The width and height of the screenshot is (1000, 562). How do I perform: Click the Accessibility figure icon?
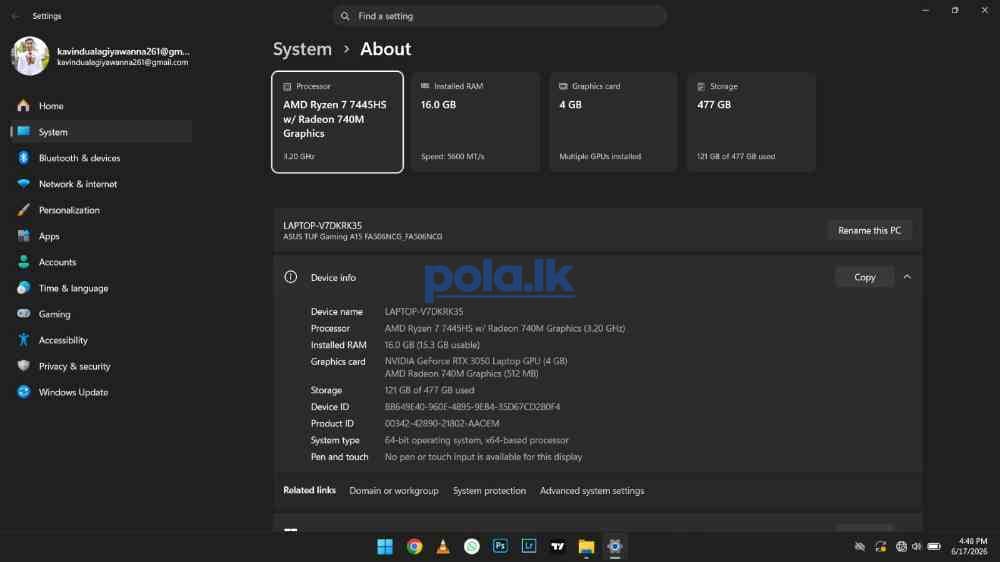[24, 340]
